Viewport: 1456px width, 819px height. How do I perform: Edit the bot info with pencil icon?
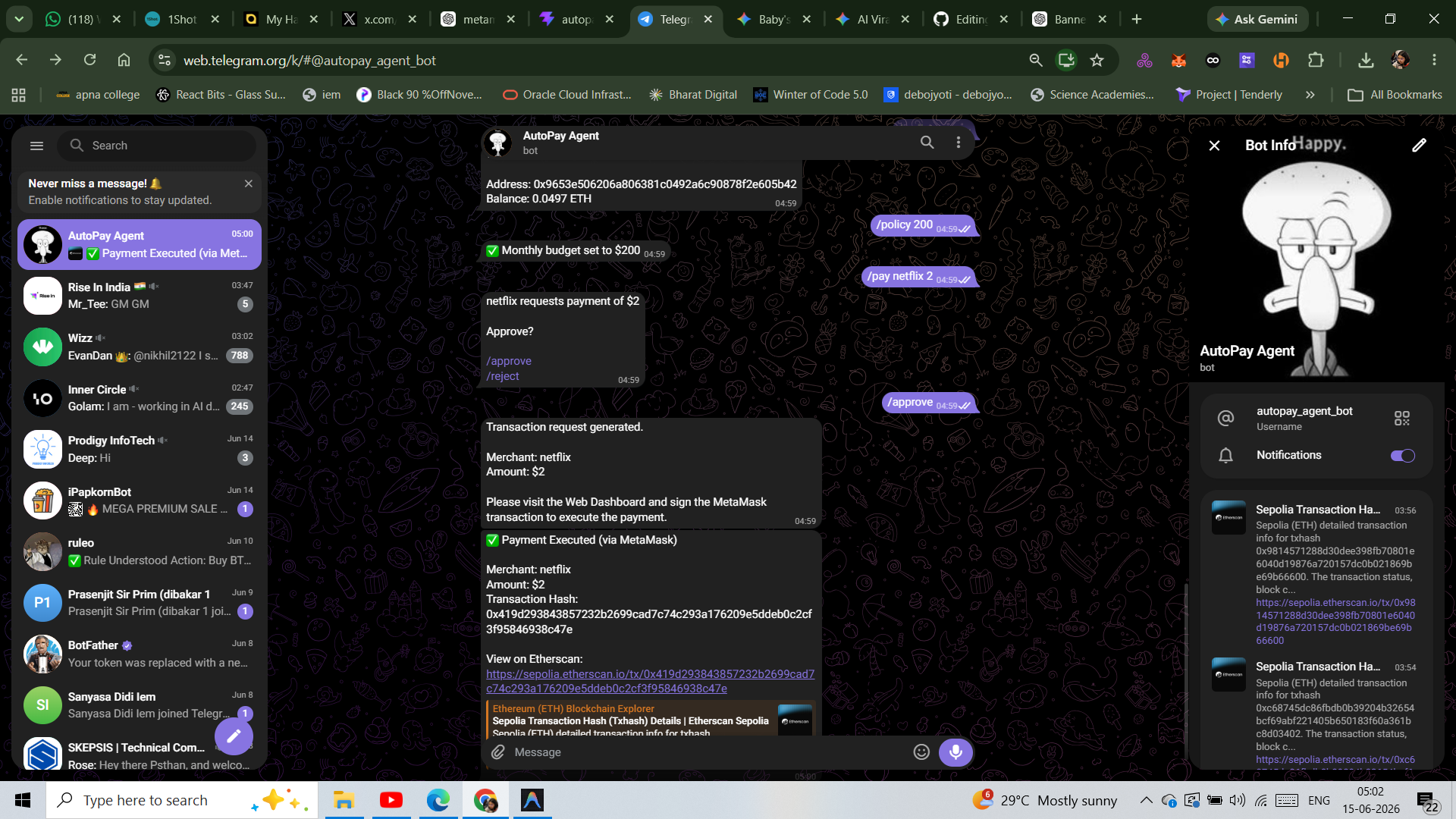[1419, 146]
